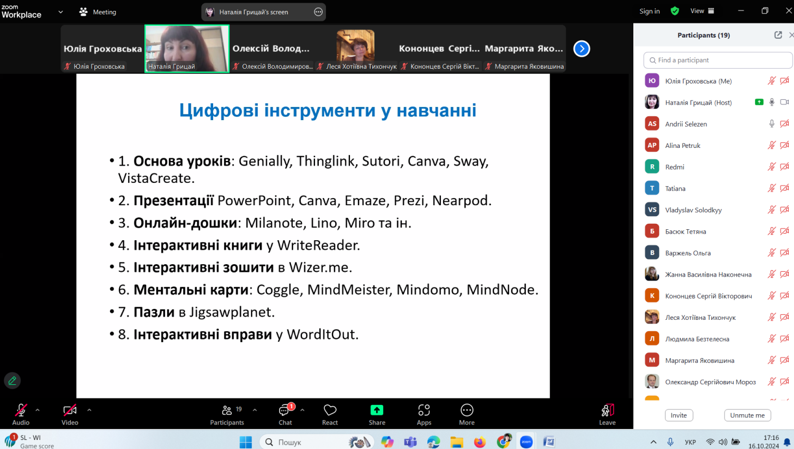Open the React emoji menu
This screenshot has height=449, width=794.
330,411
